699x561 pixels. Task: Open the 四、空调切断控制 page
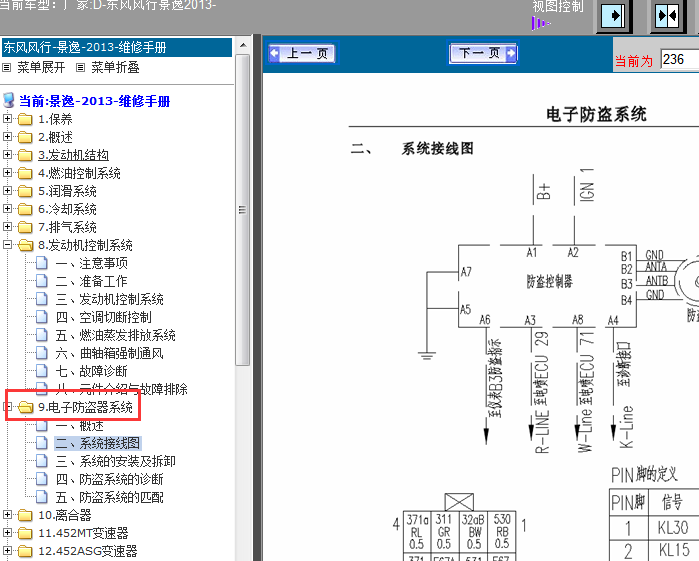pyautogui.click(x=103, y=317)
